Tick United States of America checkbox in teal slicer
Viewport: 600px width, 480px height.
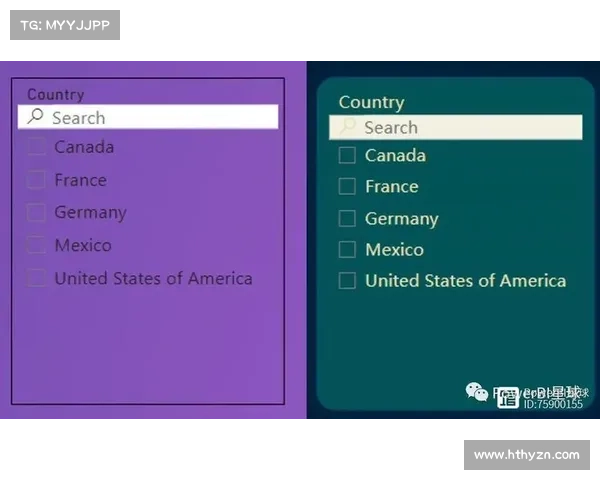point(347,281)
